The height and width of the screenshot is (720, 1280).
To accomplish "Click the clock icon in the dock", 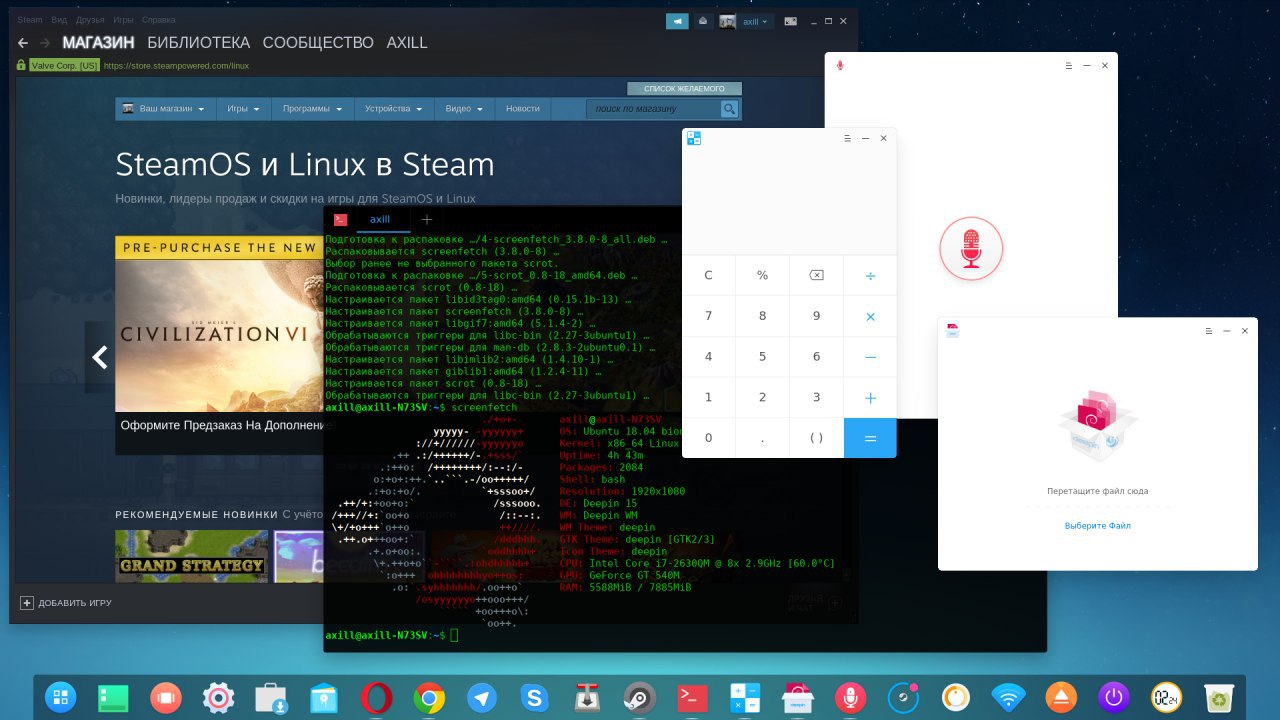I will pos(1166,697).
